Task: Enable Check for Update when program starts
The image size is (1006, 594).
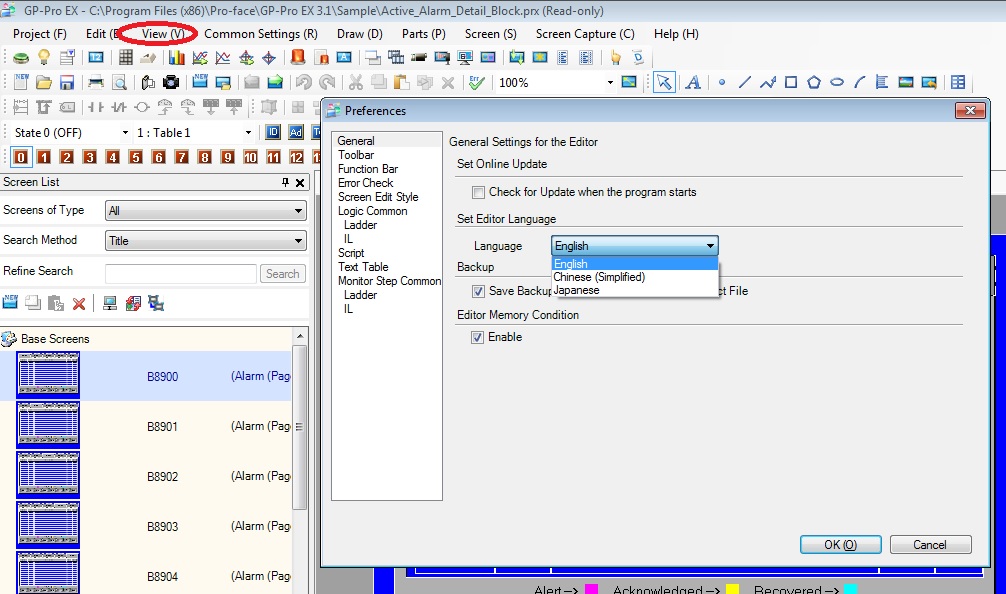Action: 479,192
